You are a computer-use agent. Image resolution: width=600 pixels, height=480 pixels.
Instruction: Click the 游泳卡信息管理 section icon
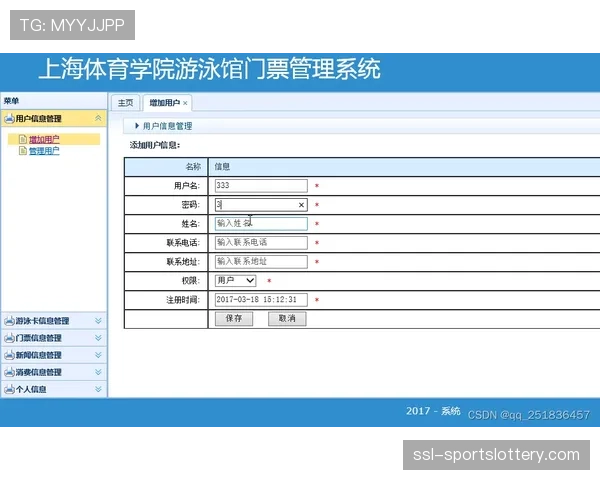coord(9,321)
